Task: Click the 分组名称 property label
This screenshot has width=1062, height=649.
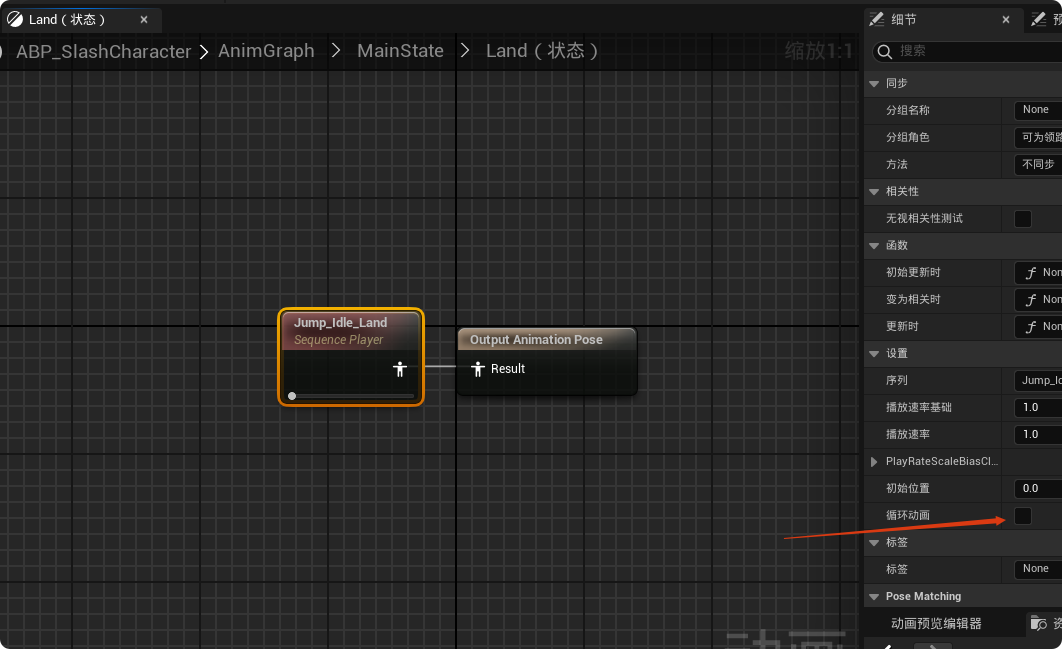Action: click(908, 110)
